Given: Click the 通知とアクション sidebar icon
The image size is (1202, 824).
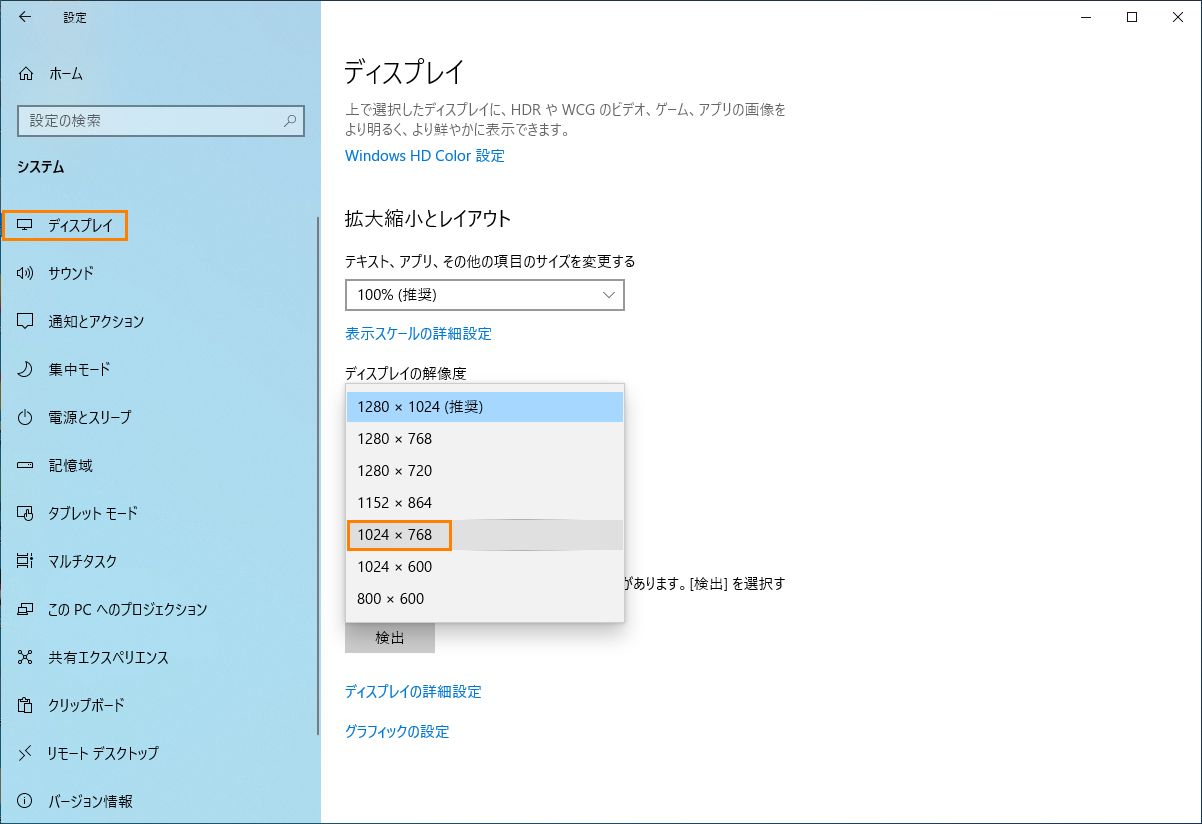Looking at the screenshot, I should pos(27,321).
